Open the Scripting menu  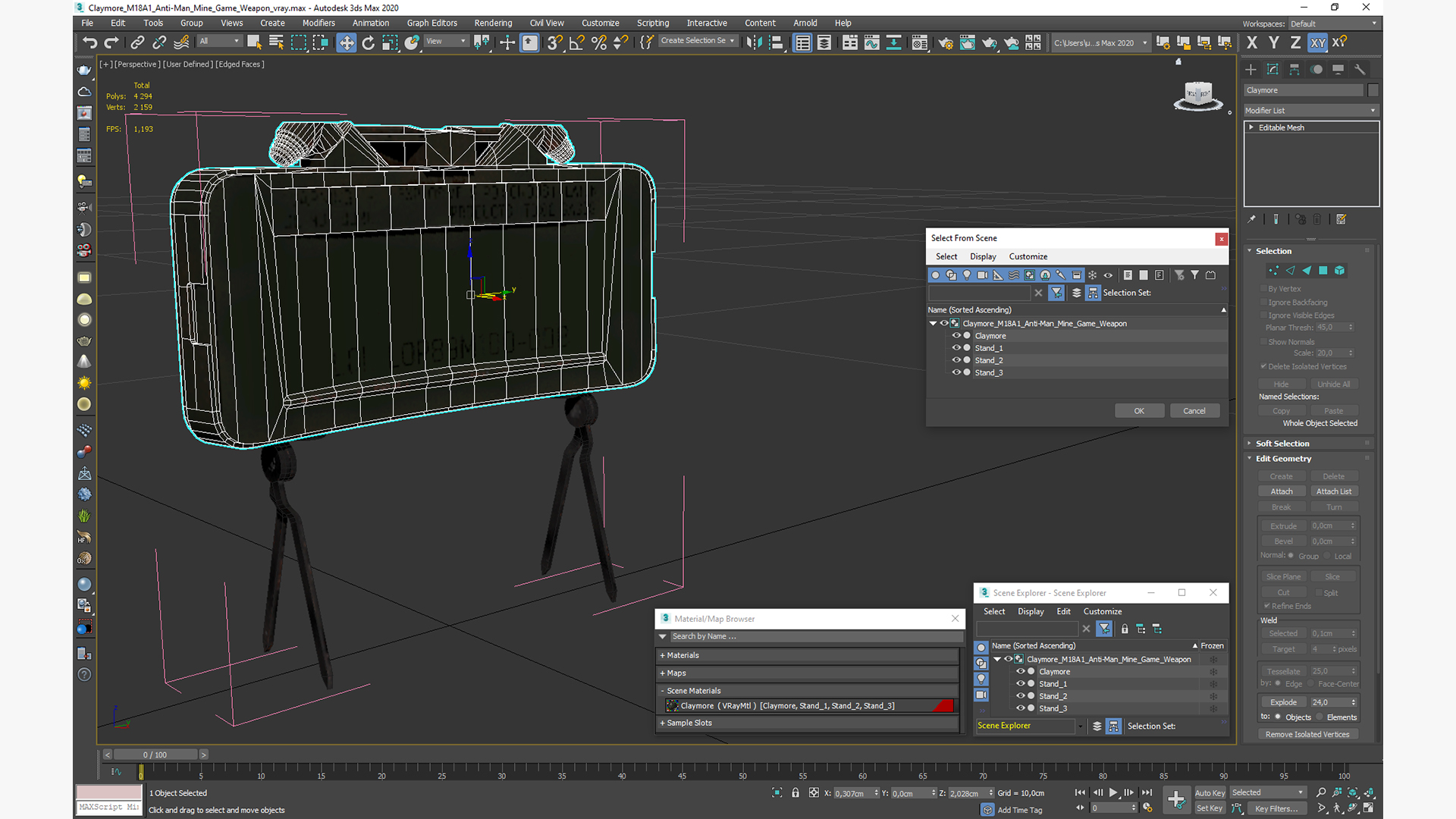(x=653, y=24)
